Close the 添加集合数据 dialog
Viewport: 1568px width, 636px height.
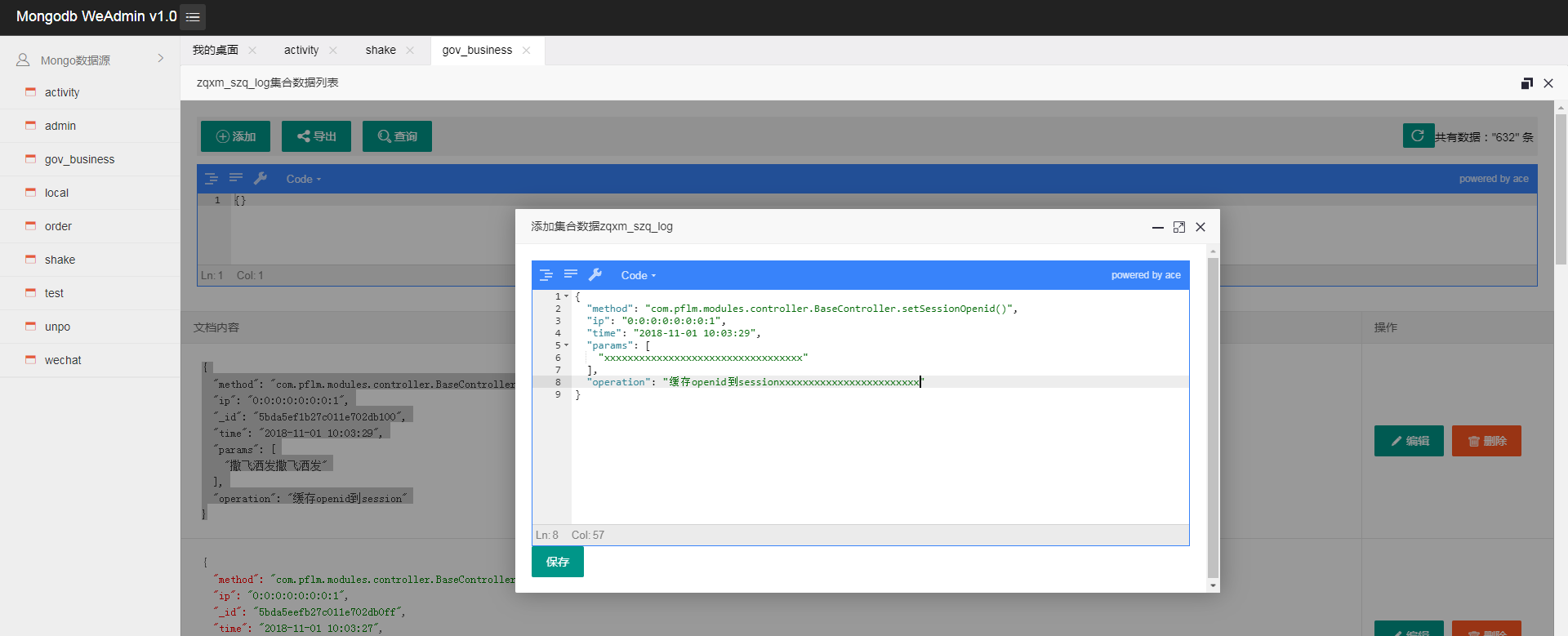(1200, 227)
